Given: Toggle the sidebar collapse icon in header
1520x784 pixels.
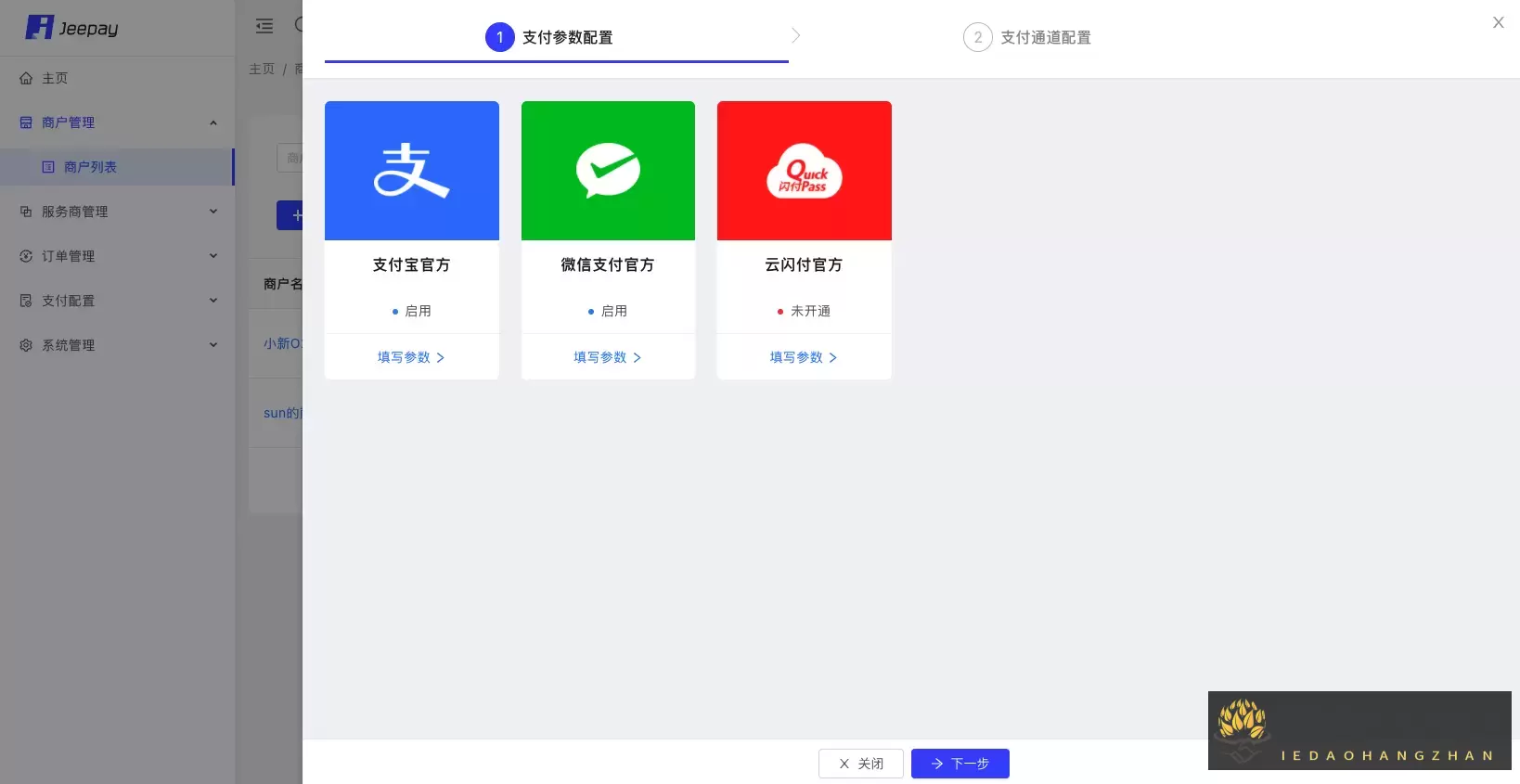Looking at the screenshot, I should 264,26.
